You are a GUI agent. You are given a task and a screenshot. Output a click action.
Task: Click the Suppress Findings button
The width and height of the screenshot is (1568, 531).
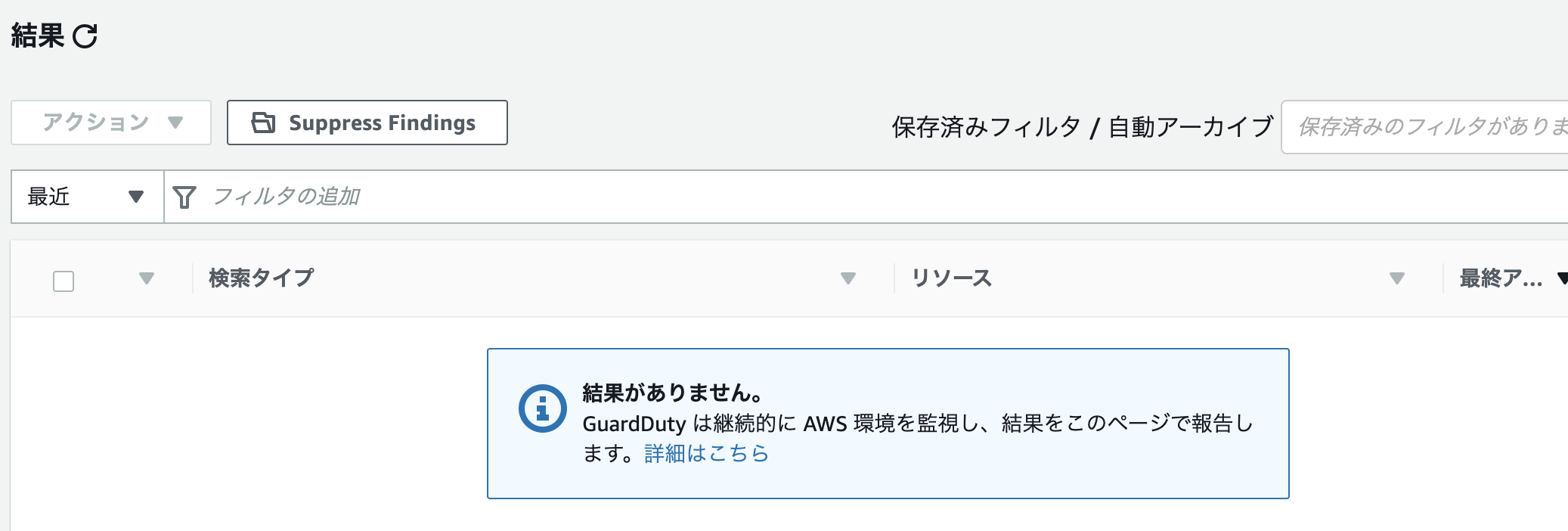[367, 123]
